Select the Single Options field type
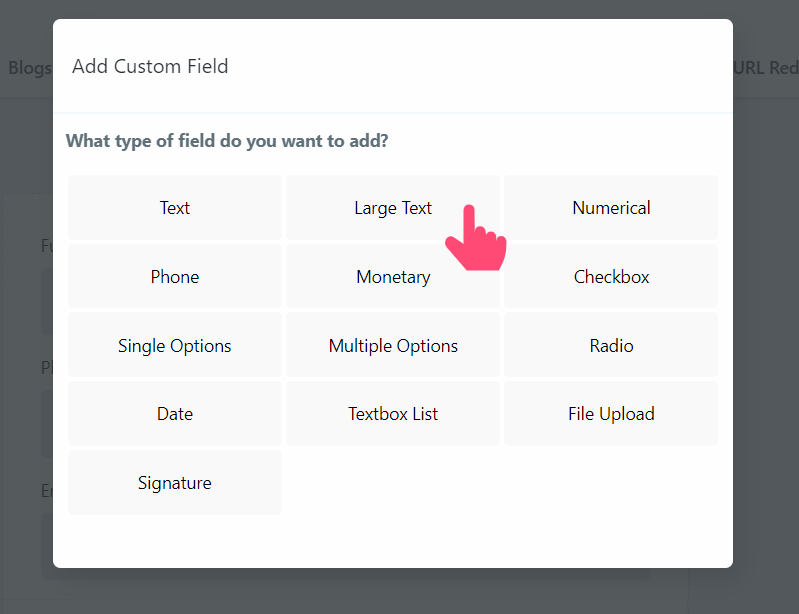Screen dimensions: 799x614 (175, 345)
